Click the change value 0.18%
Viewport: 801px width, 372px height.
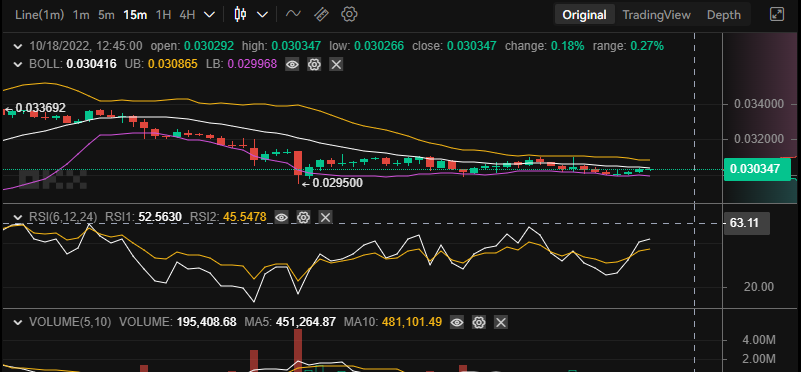[x=567, y=46]
